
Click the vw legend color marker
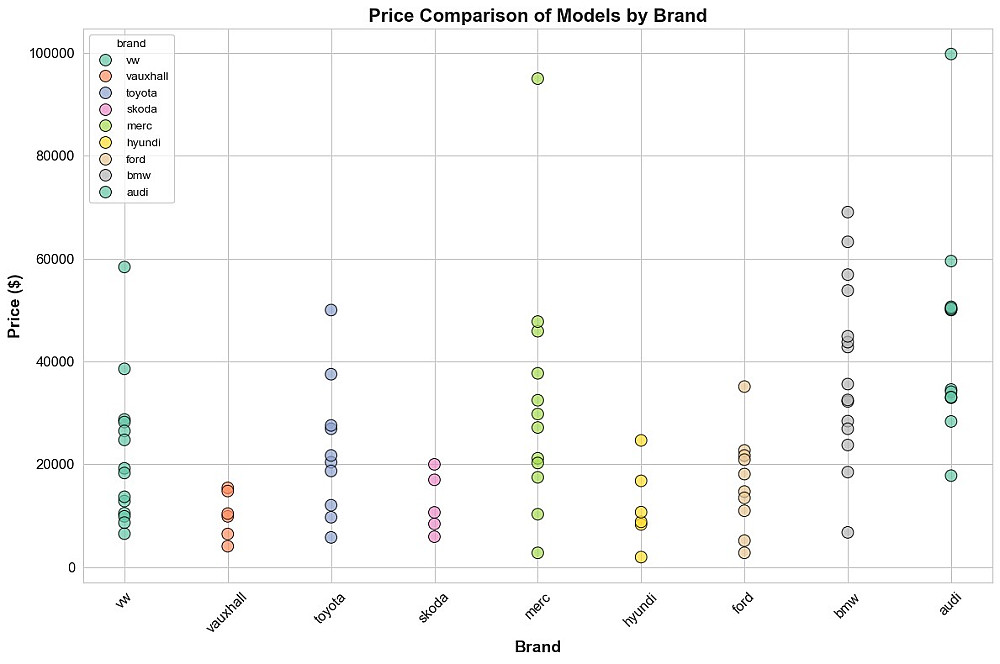coord(105,60)
